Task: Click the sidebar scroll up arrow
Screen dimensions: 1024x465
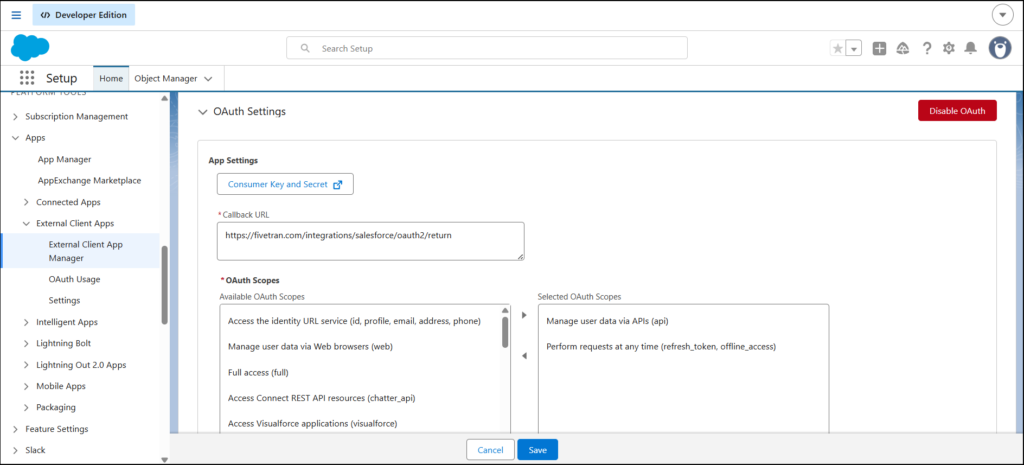Action: click(165, 98)
